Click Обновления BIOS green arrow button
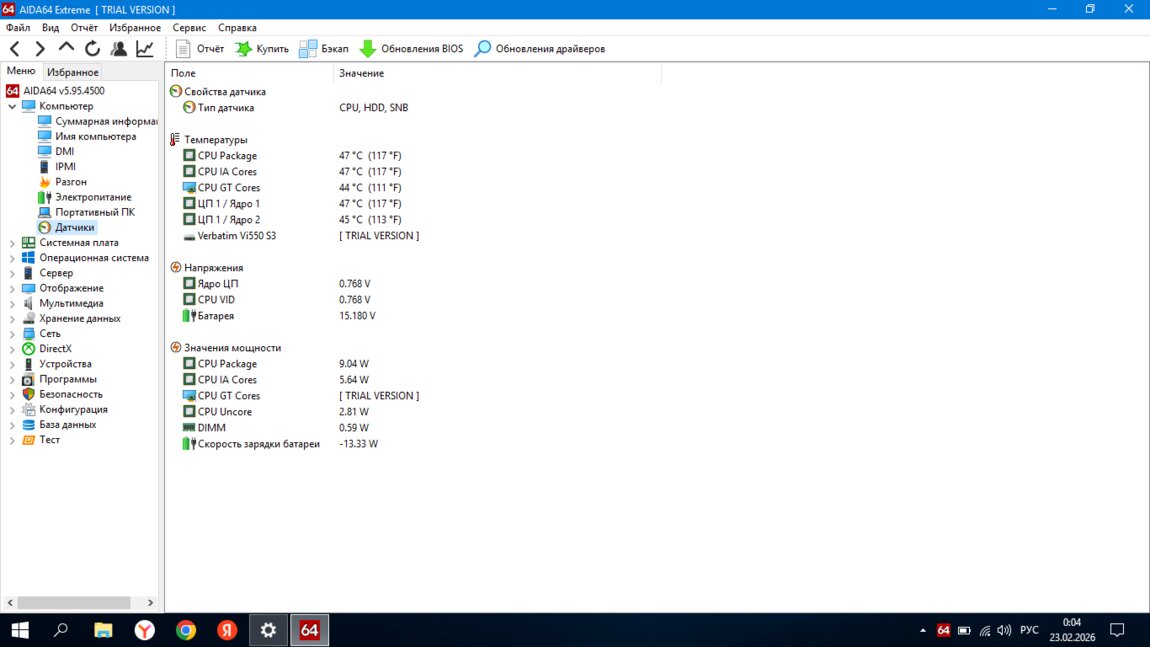 [x=411, y=48]
